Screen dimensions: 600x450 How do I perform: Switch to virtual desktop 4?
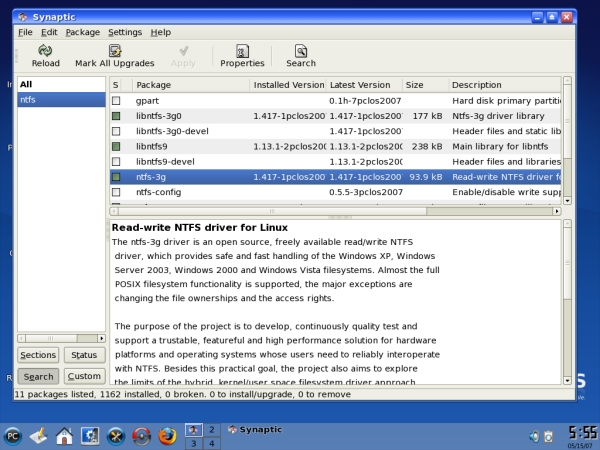click(x=212, y=443)
